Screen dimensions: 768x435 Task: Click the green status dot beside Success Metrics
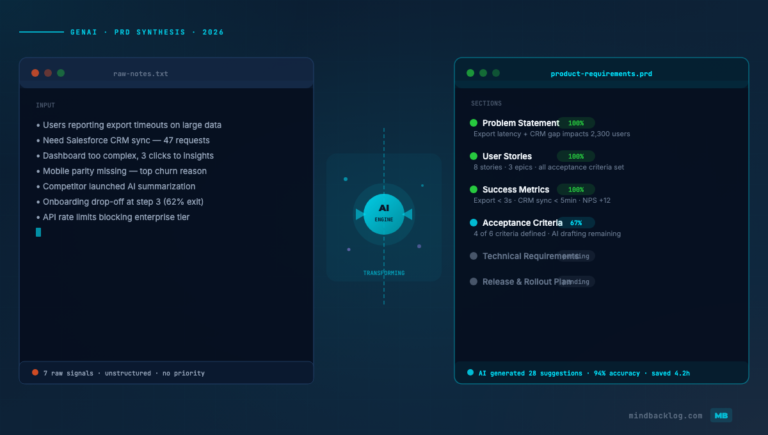coord(474,190)
